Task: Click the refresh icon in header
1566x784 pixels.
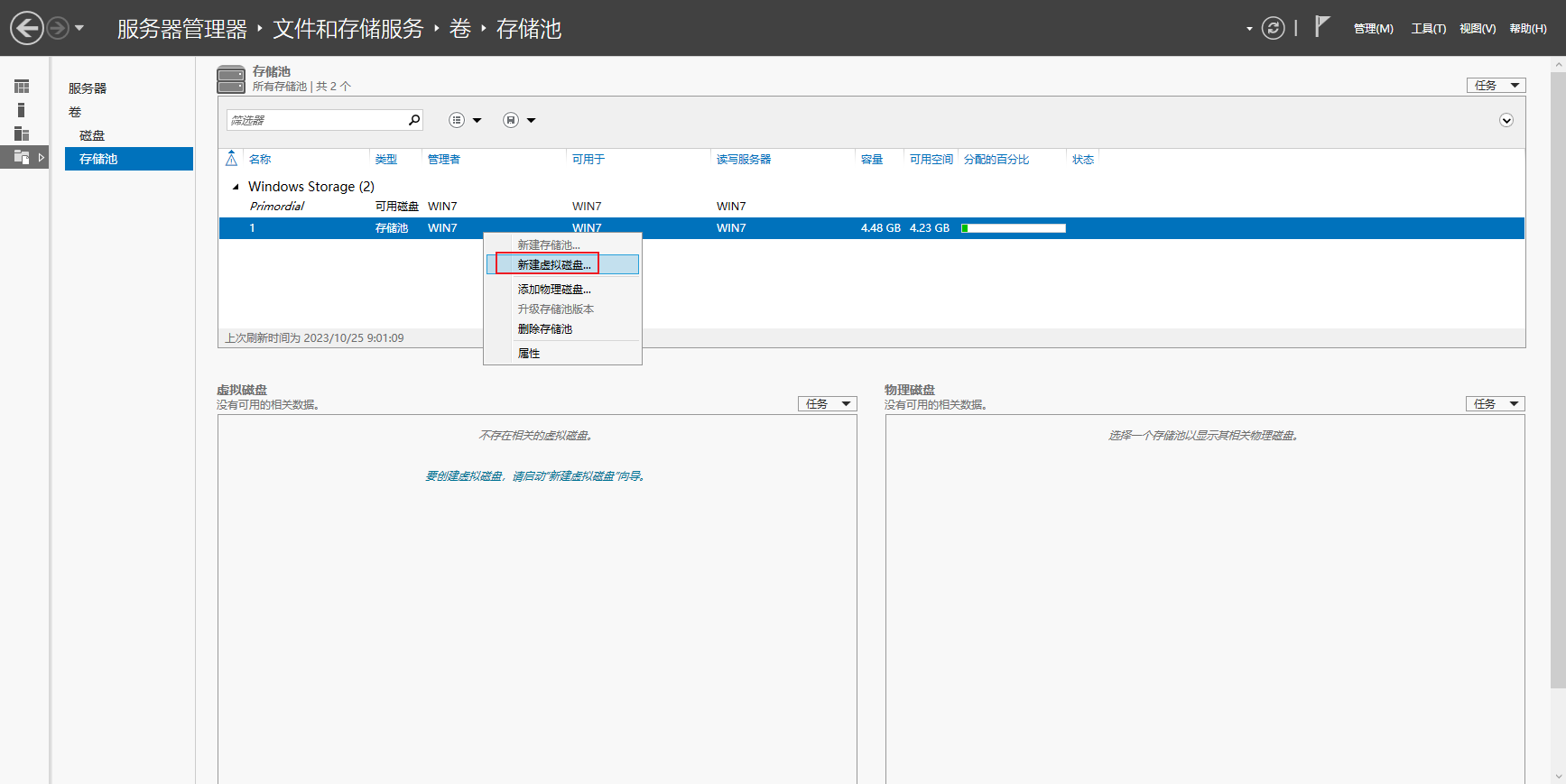Action: 1273,28
